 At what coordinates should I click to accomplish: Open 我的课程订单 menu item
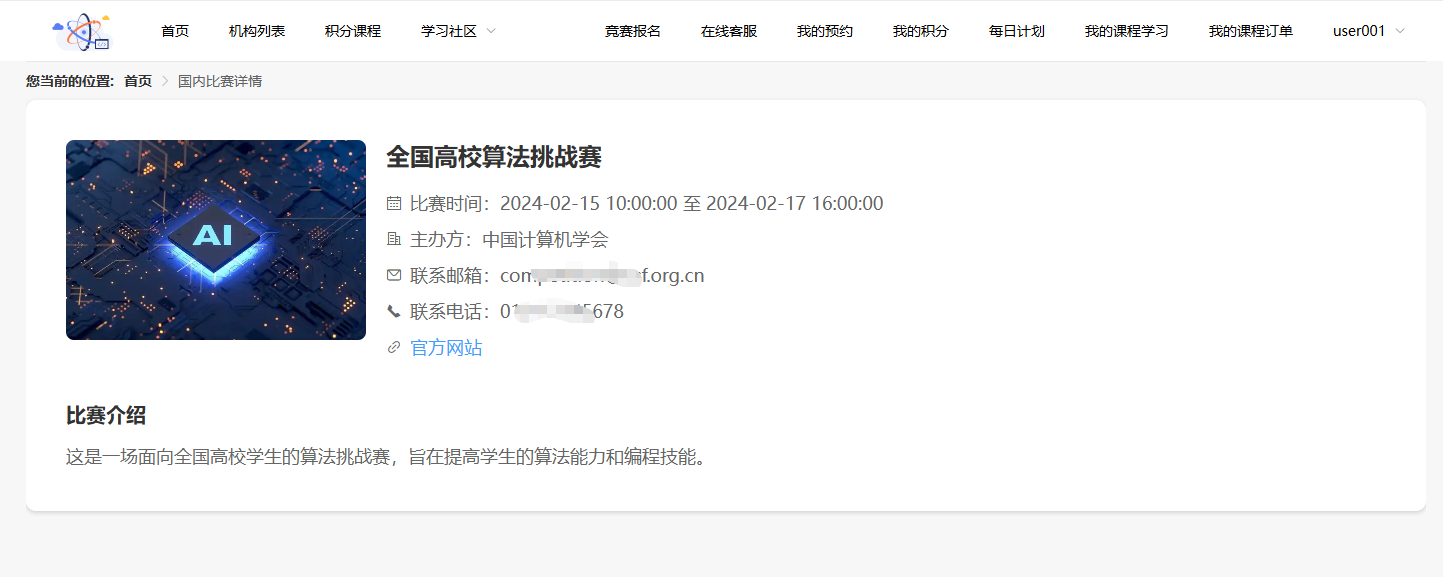1251,31
